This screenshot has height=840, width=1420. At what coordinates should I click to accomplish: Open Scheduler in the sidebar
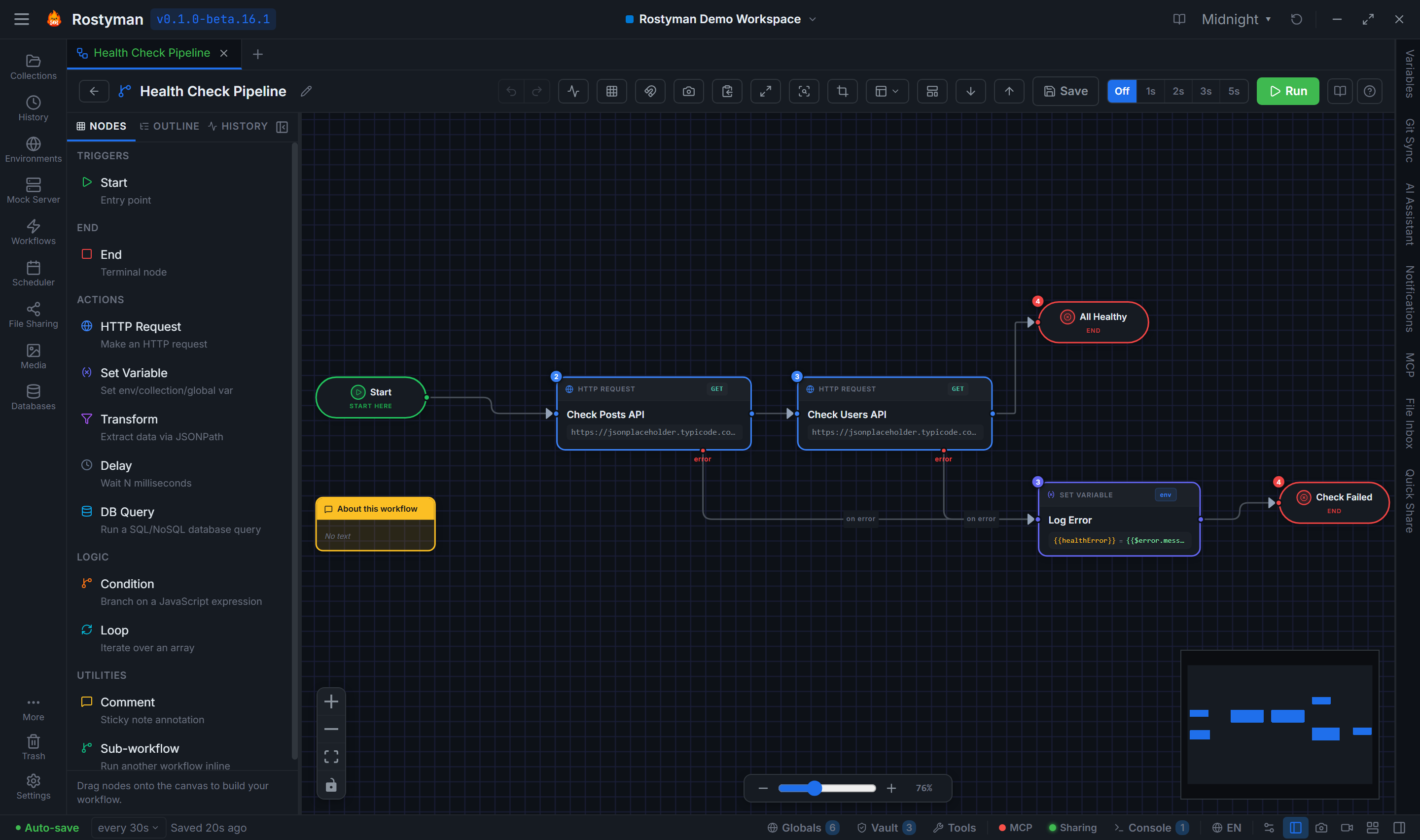pyautogui.click(x=34, y=274)
